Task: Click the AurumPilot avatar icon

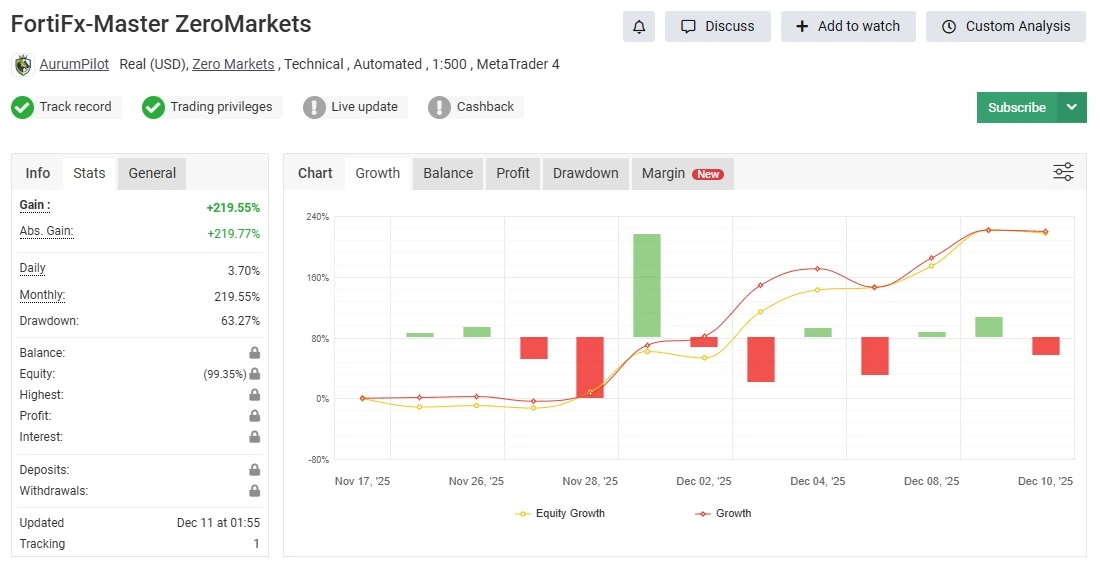Action: [x=23, y=65]
